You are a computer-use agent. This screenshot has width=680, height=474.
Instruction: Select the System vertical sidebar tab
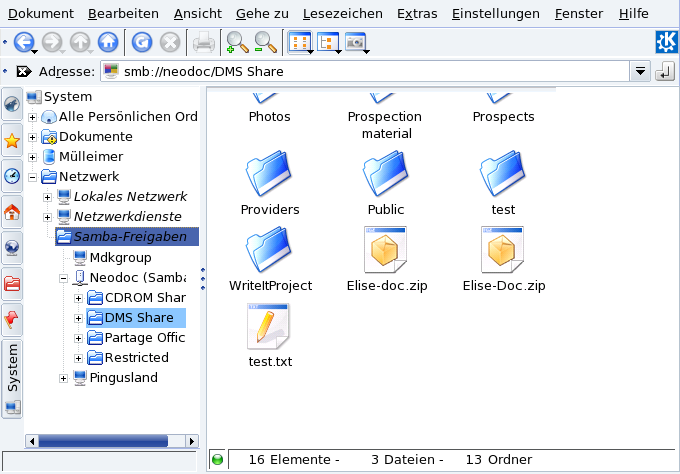13,368
